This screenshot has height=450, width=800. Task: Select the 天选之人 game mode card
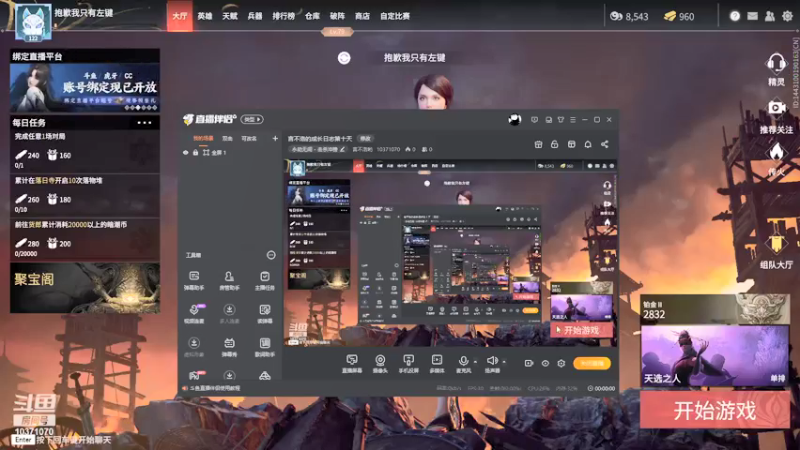715,356
